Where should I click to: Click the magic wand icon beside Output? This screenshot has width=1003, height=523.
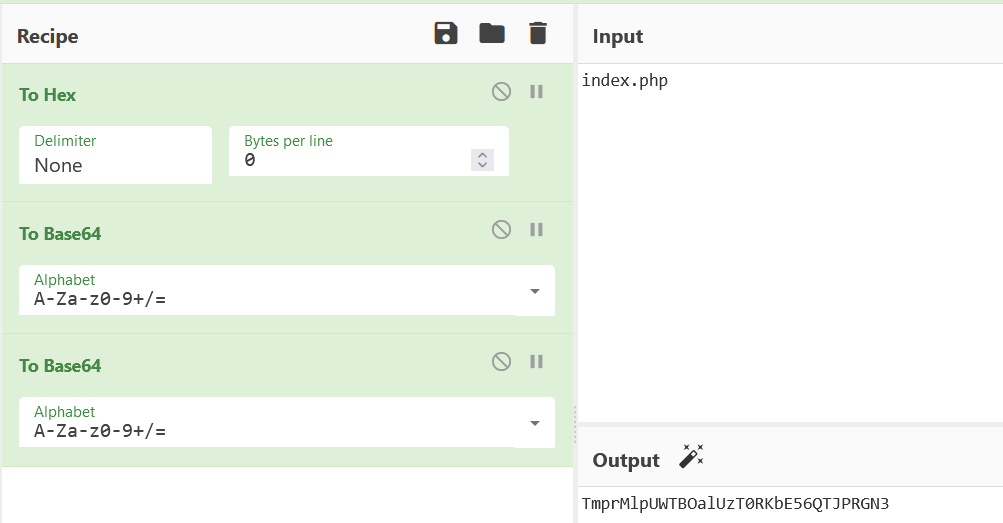(691, 458)
